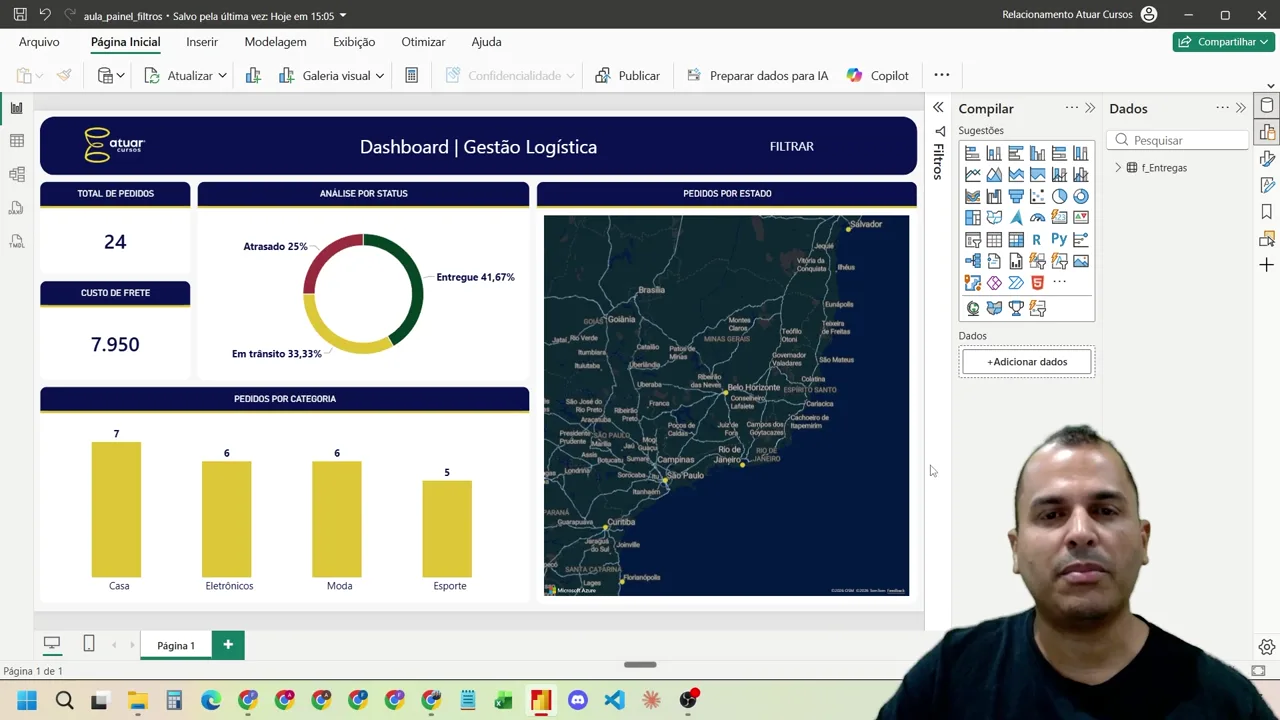Add the decomposition tree visual

pyautogui.click(x=972, y=261)
